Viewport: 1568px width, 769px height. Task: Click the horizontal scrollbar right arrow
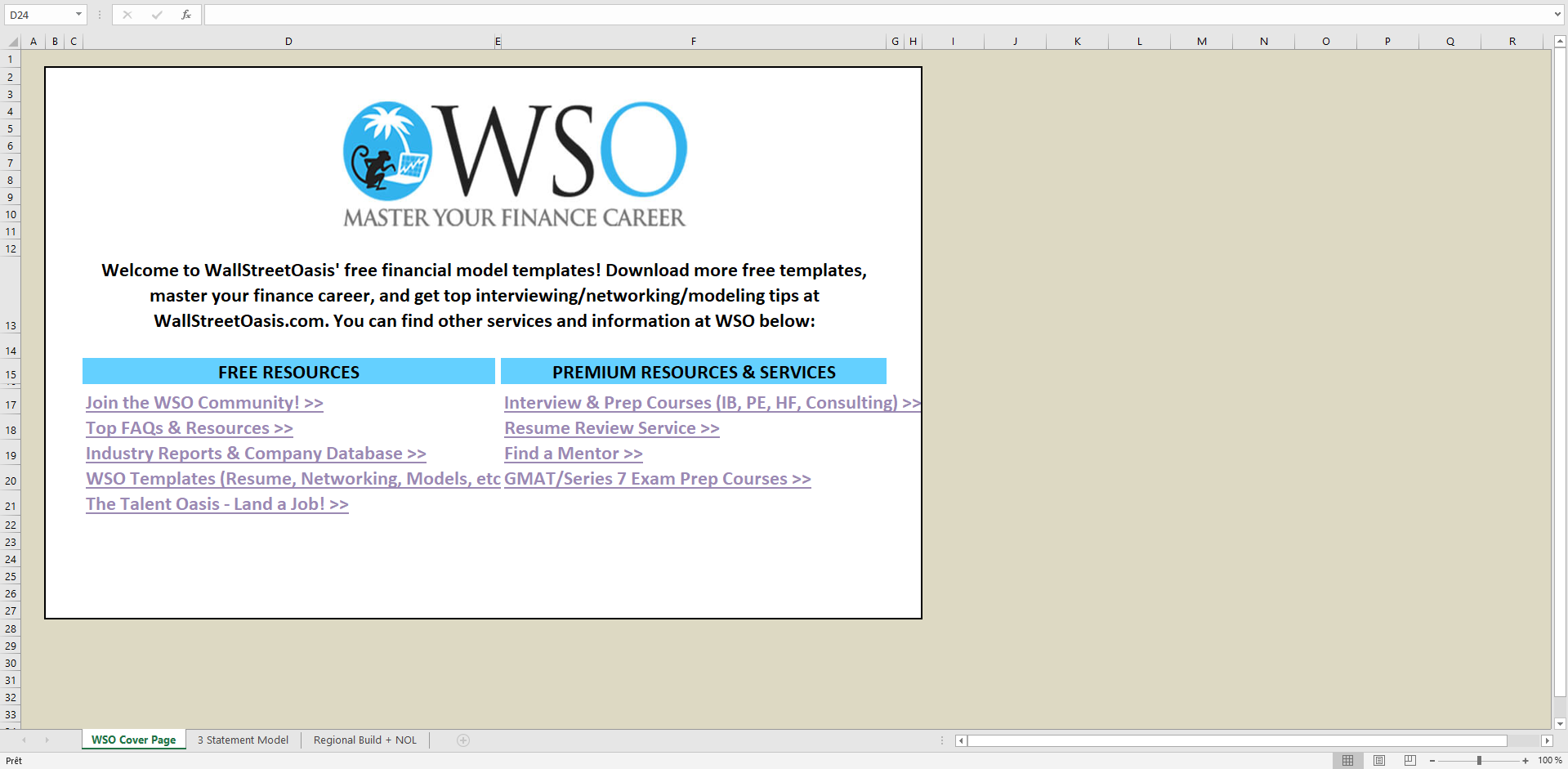pyautogui.click(x=1547, y=740)
